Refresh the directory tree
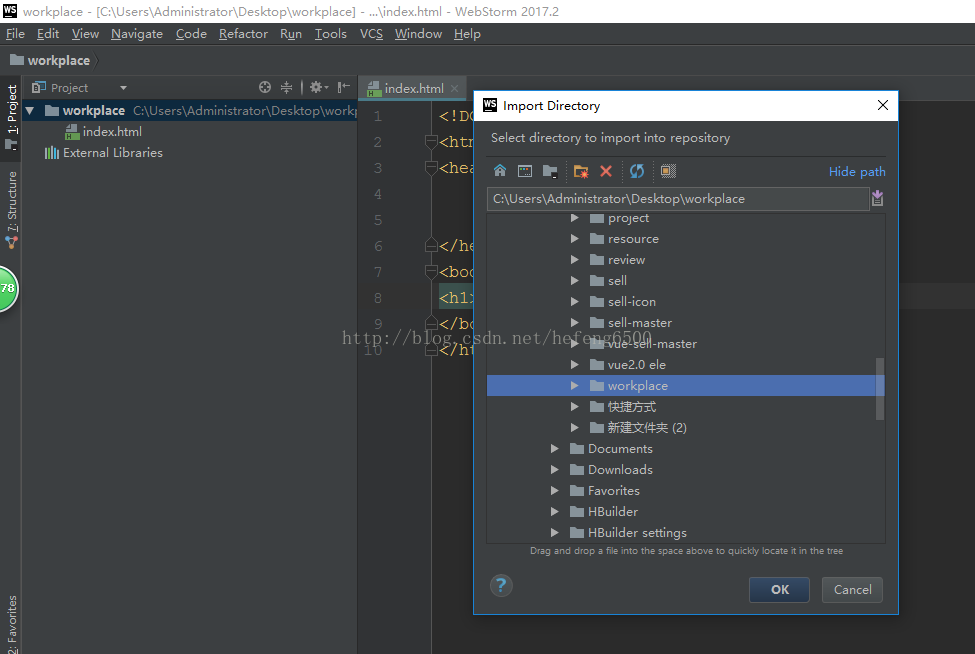Image resolution: width=975 pixels, height=654 pixels. pos(637,171)
